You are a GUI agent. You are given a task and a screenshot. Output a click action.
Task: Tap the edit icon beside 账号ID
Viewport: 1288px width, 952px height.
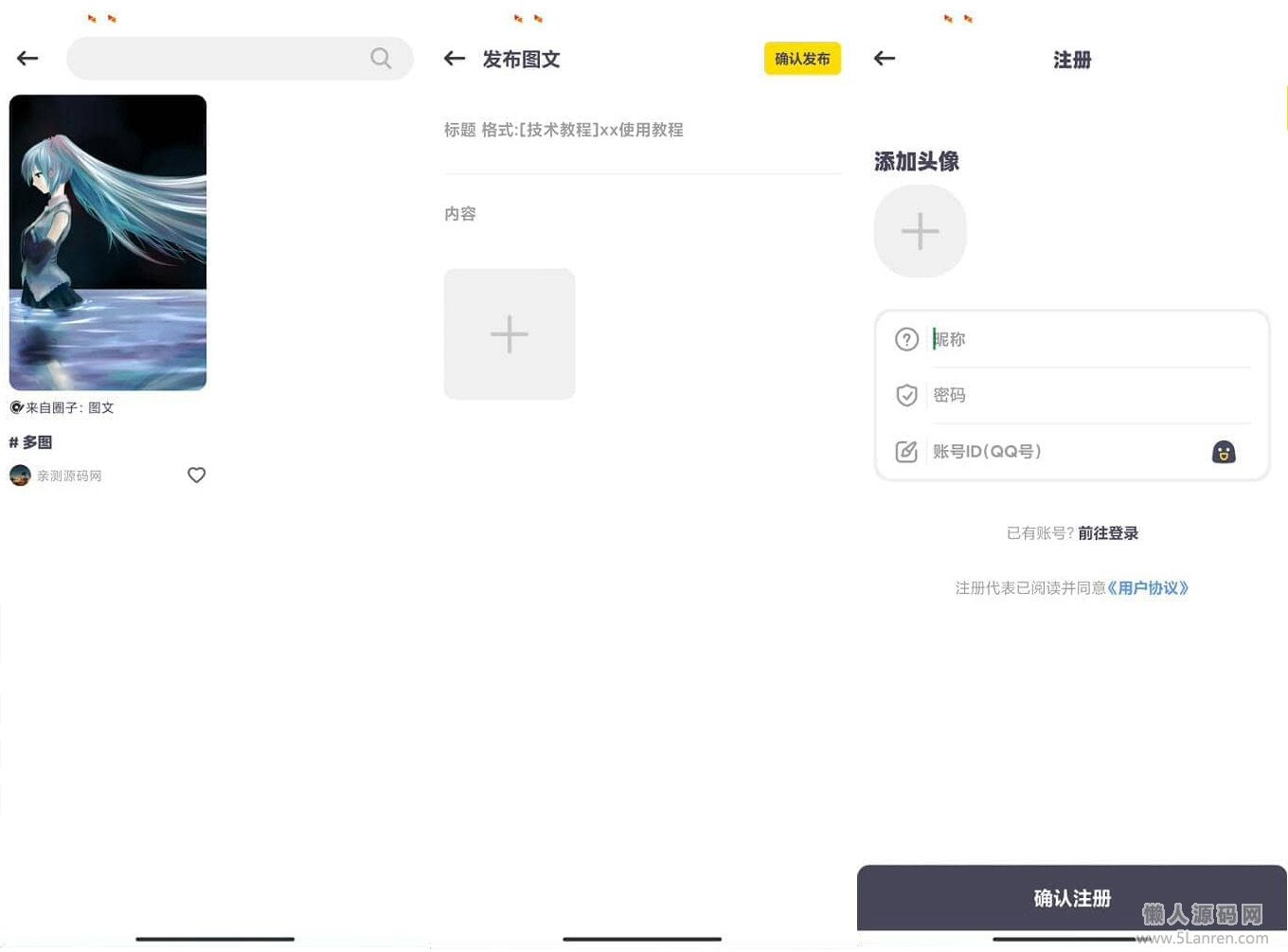click(x=906, y=452)
